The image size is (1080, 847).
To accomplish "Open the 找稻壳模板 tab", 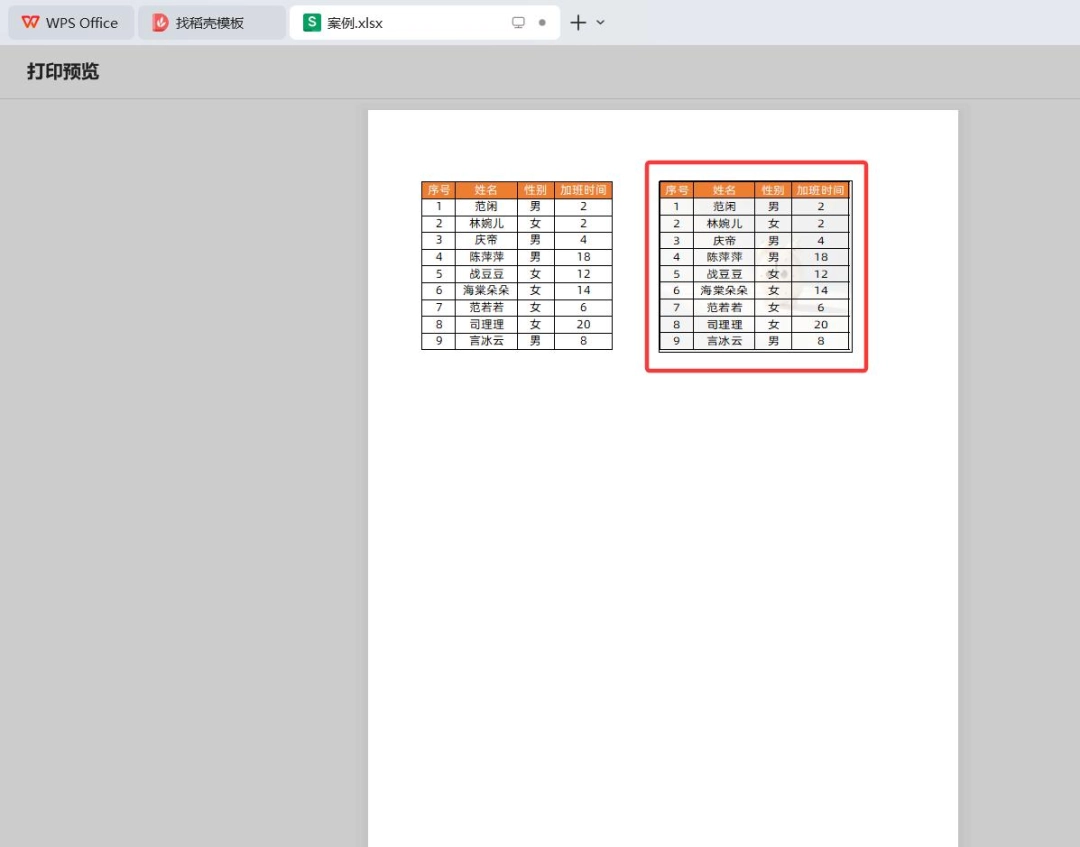I will point(211,23).
